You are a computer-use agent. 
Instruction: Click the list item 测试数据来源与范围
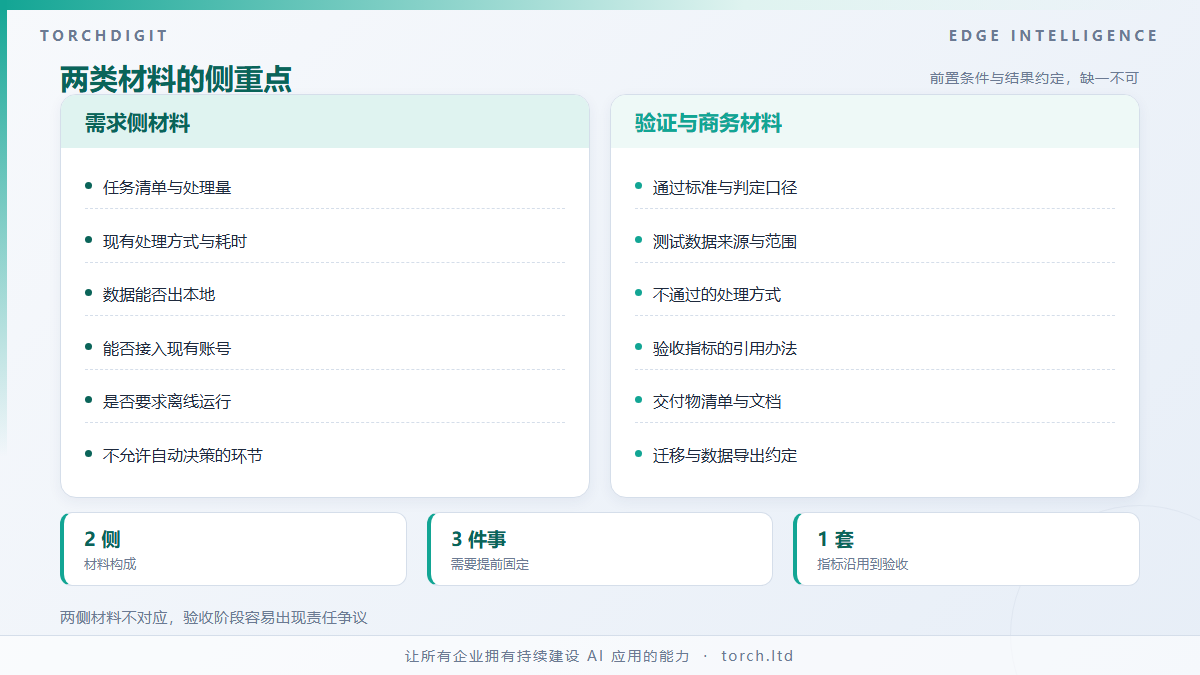coord(725,241)
